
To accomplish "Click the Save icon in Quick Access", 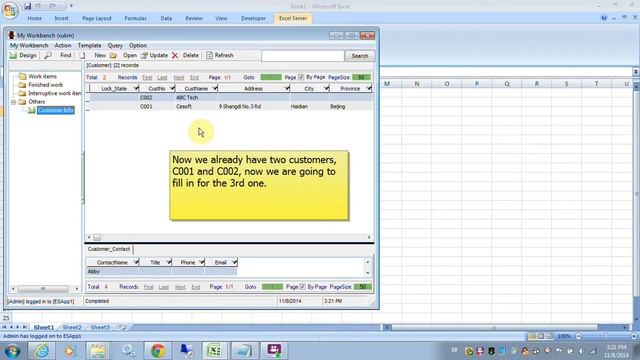I will 27,6.
